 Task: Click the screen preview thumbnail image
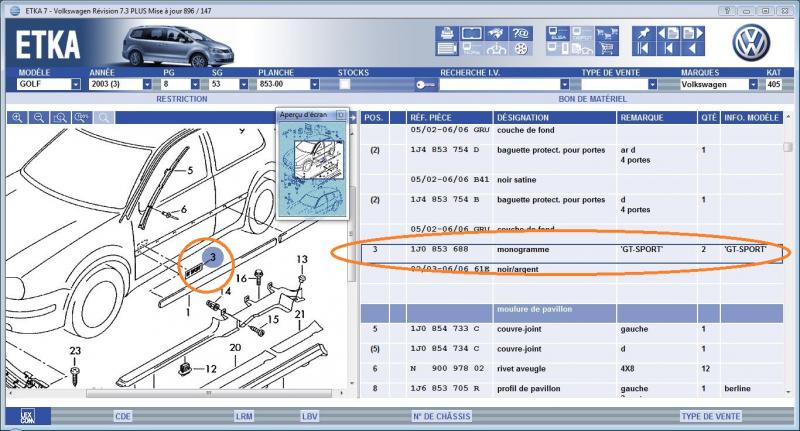[313, 169]
